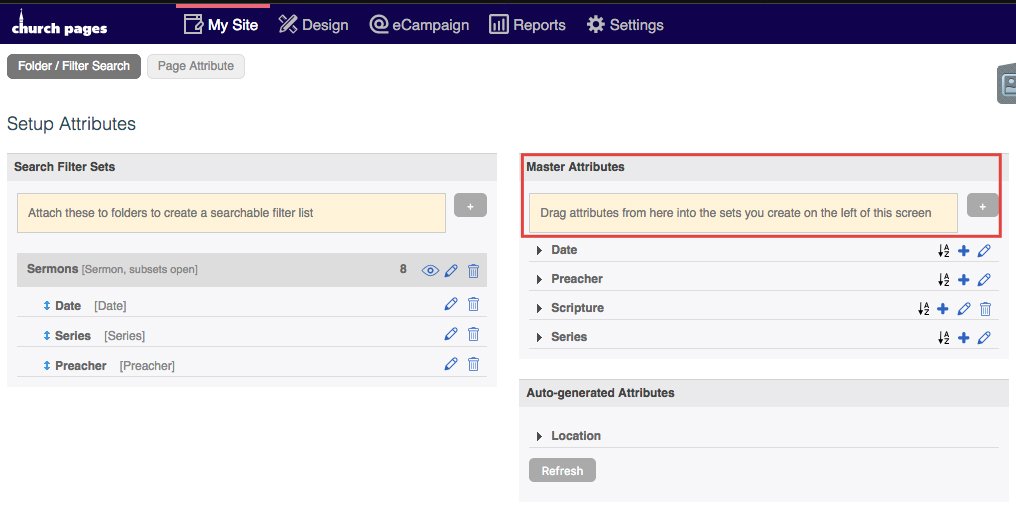This screenshot has height=507, width=1016.
Task: Expand the Series master attribute
Action: (539, 338)
